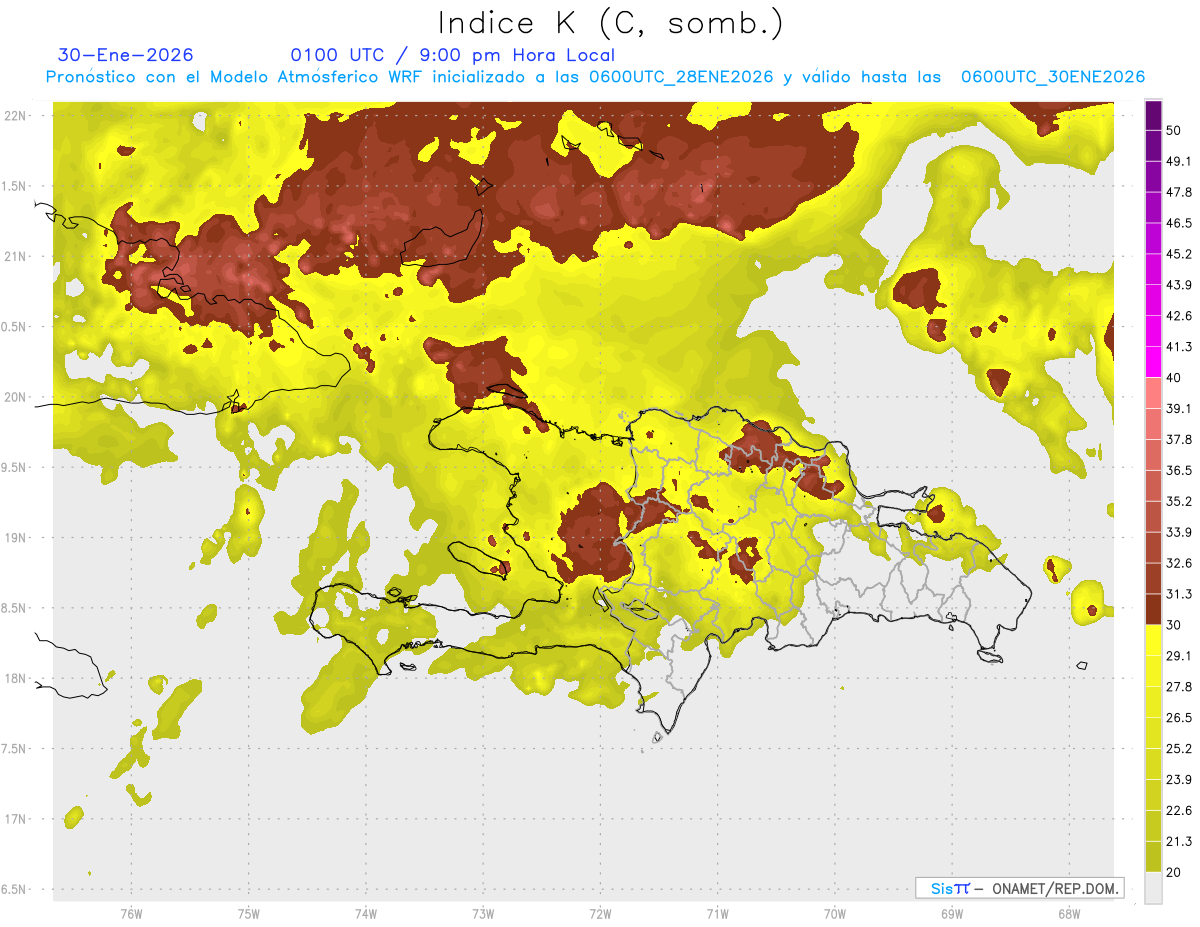
Task: Click the longitude axis label 68W
Action: click(1069, 914)
